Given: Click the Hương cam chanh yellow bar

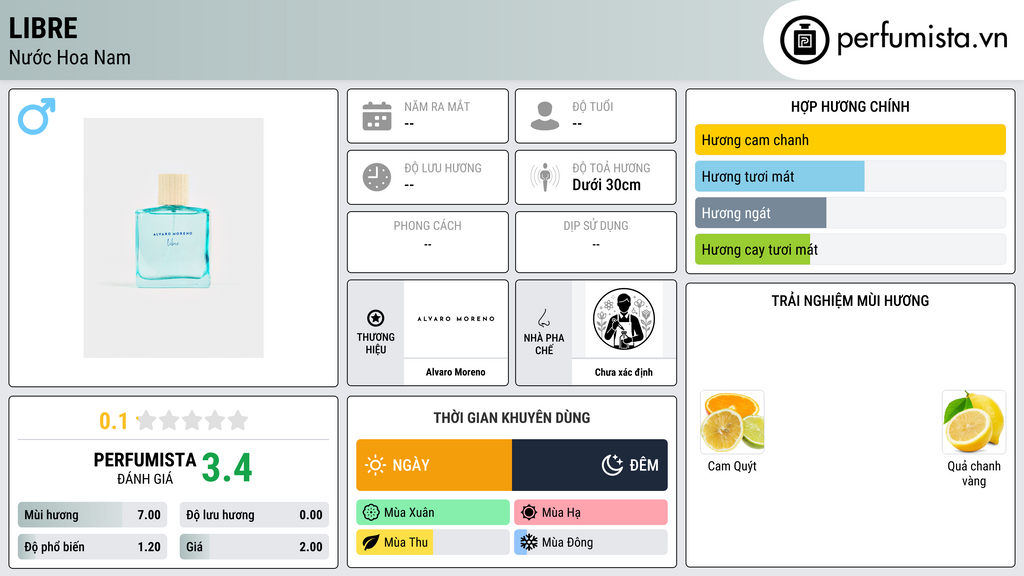Looking at the screenshot, I should (x=850, y=140).
